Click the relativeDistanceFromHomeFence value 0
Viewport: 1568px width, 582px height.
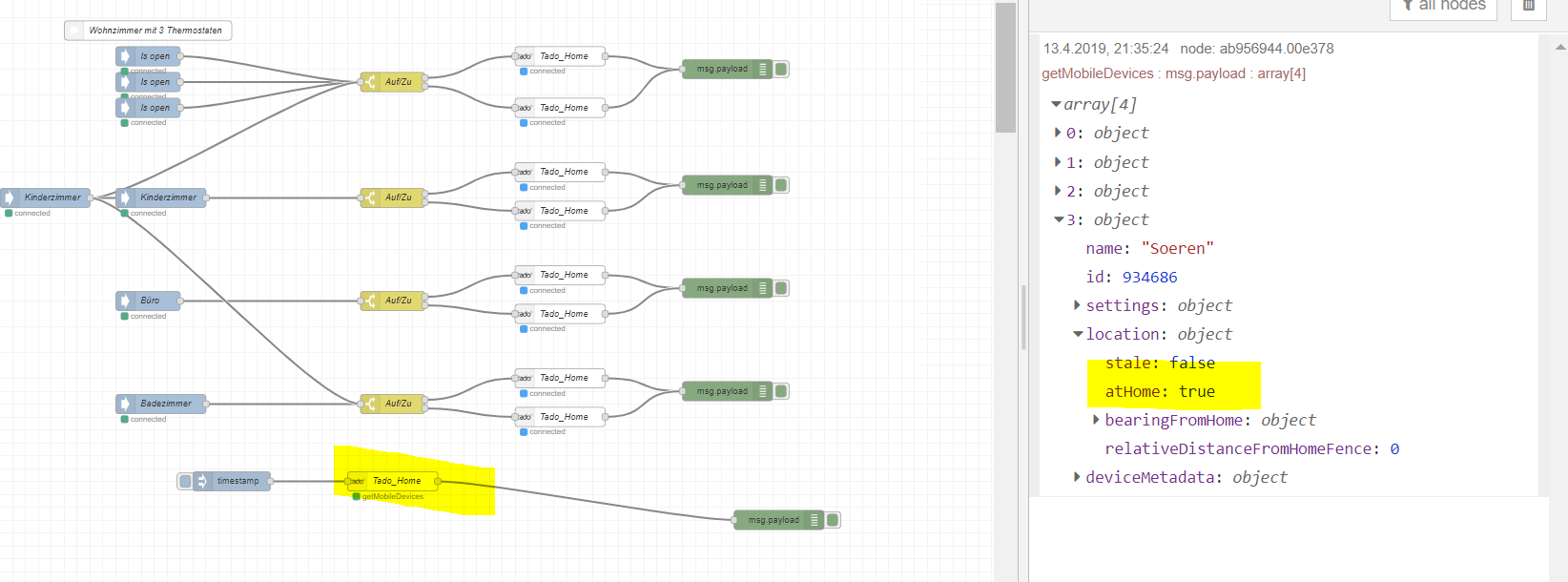(x=1394, y=448)
